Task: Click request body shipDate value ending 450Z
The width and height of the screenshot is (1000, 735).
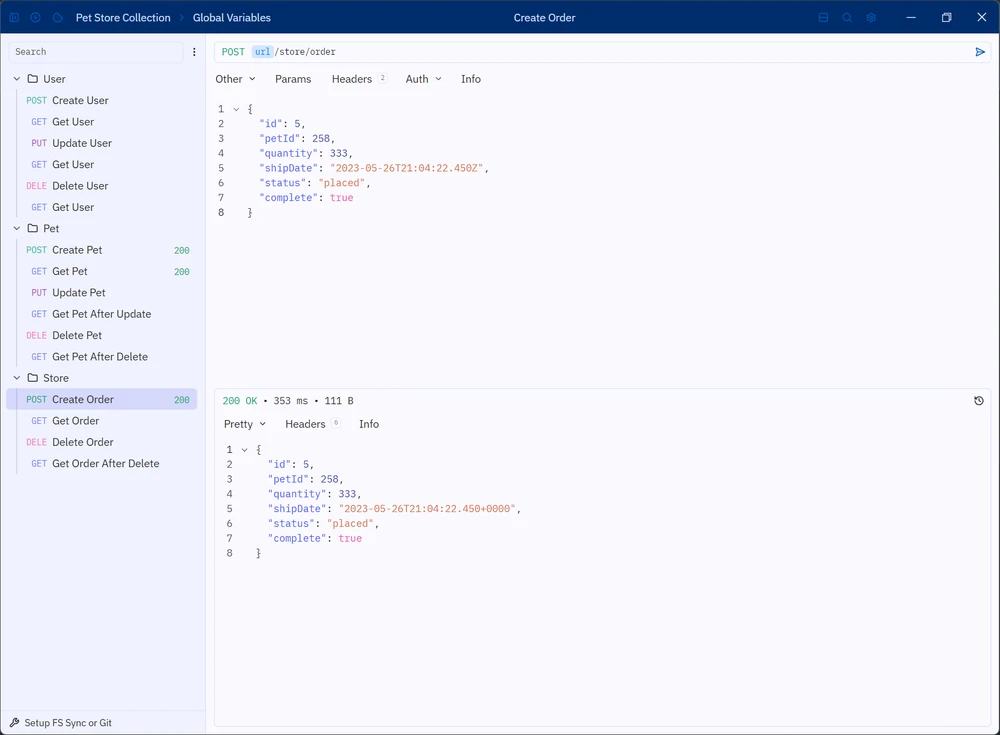Action: coord(406,168)
